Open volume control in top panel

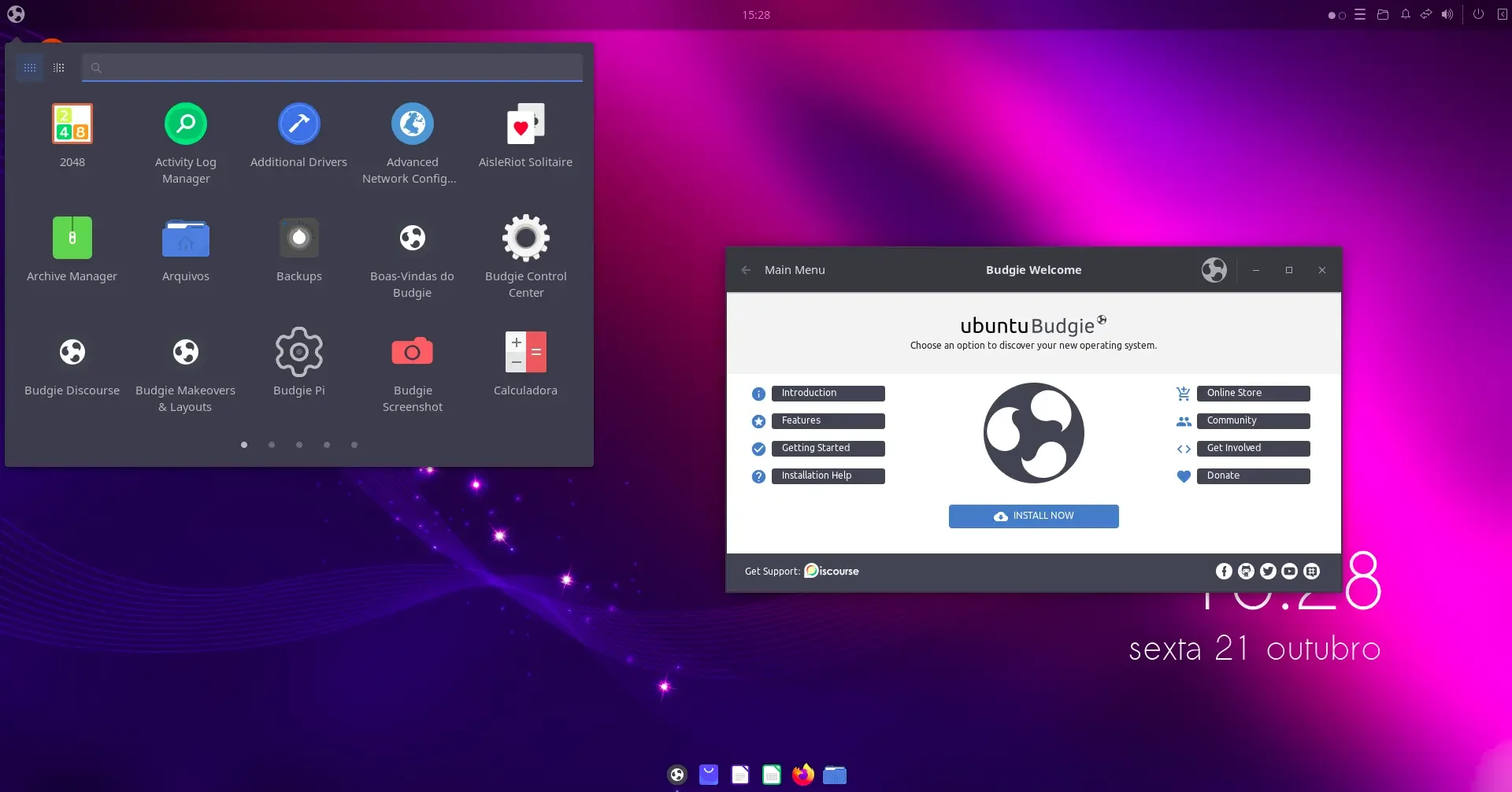point(1447,14)
